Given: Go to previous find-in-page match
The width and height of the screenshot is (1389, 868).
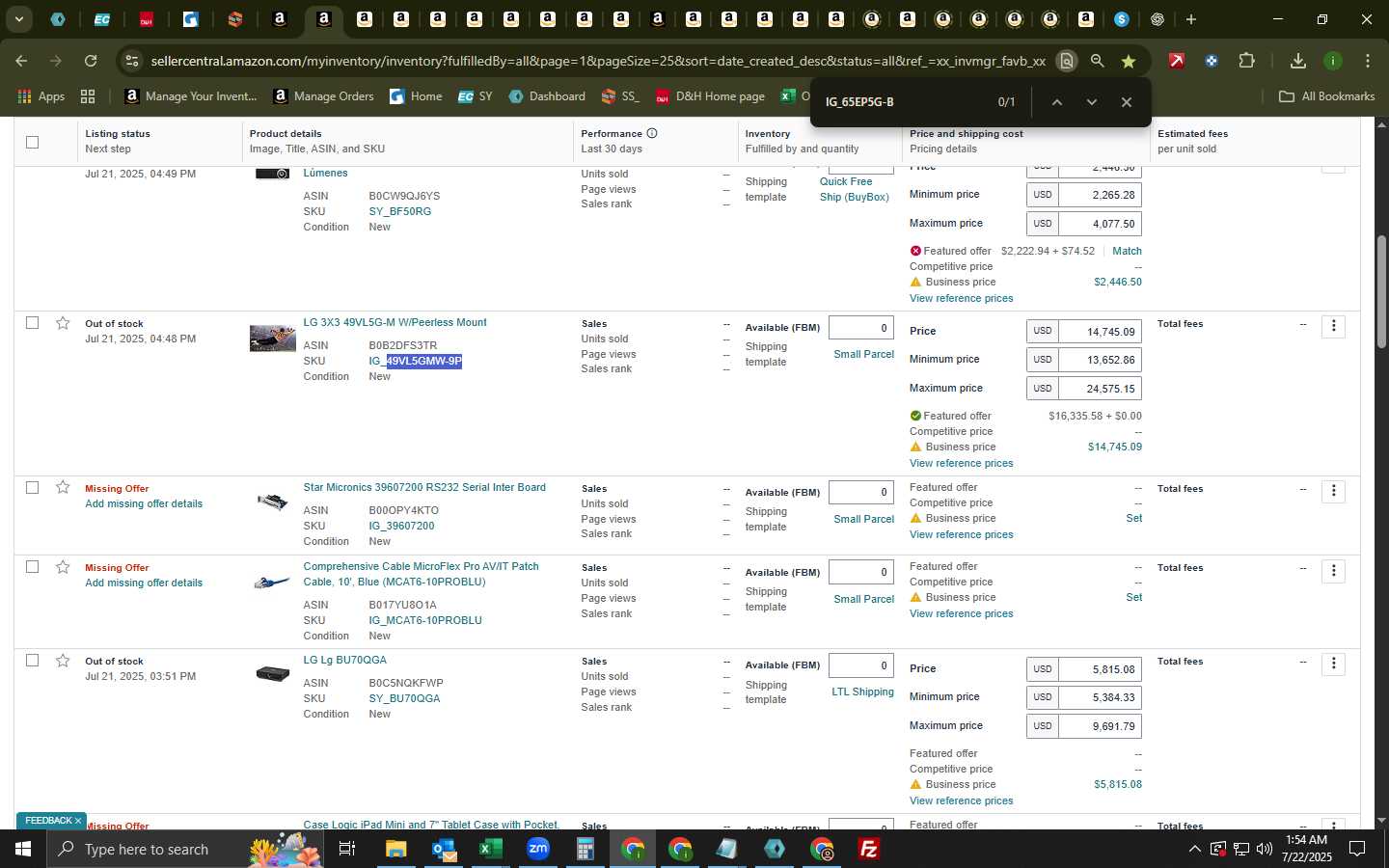Looking at the screenshot, I should tap(1057, 102).
